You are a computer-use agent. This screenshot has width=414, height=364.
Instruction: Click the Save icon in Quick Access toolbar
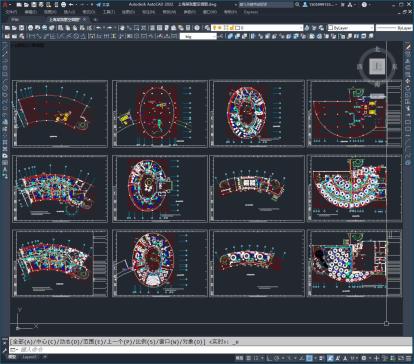pyautogui.click(x=34, y=5)
